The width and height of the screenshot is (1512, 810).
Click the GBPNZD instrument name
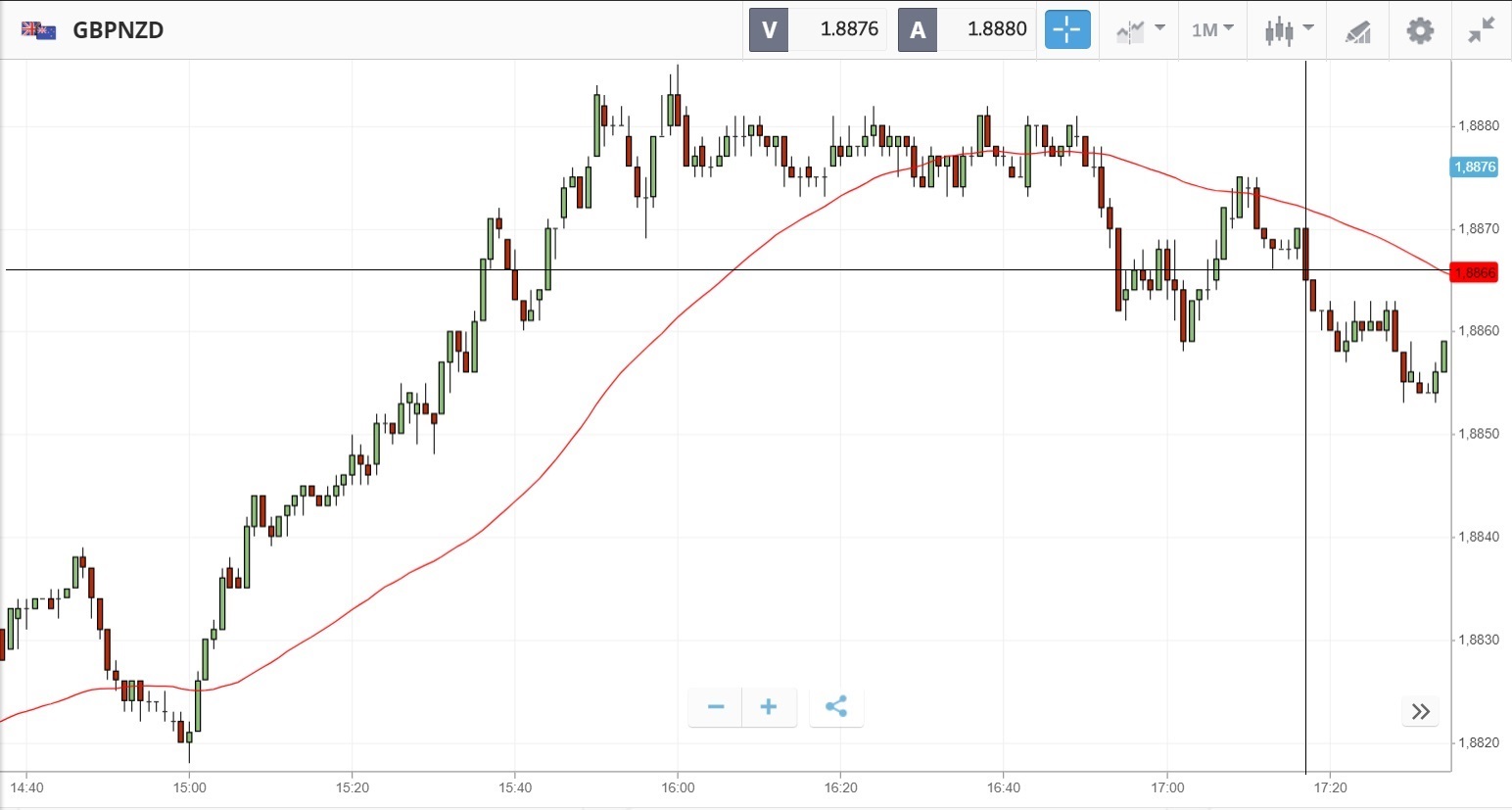[x=118, y=30]
